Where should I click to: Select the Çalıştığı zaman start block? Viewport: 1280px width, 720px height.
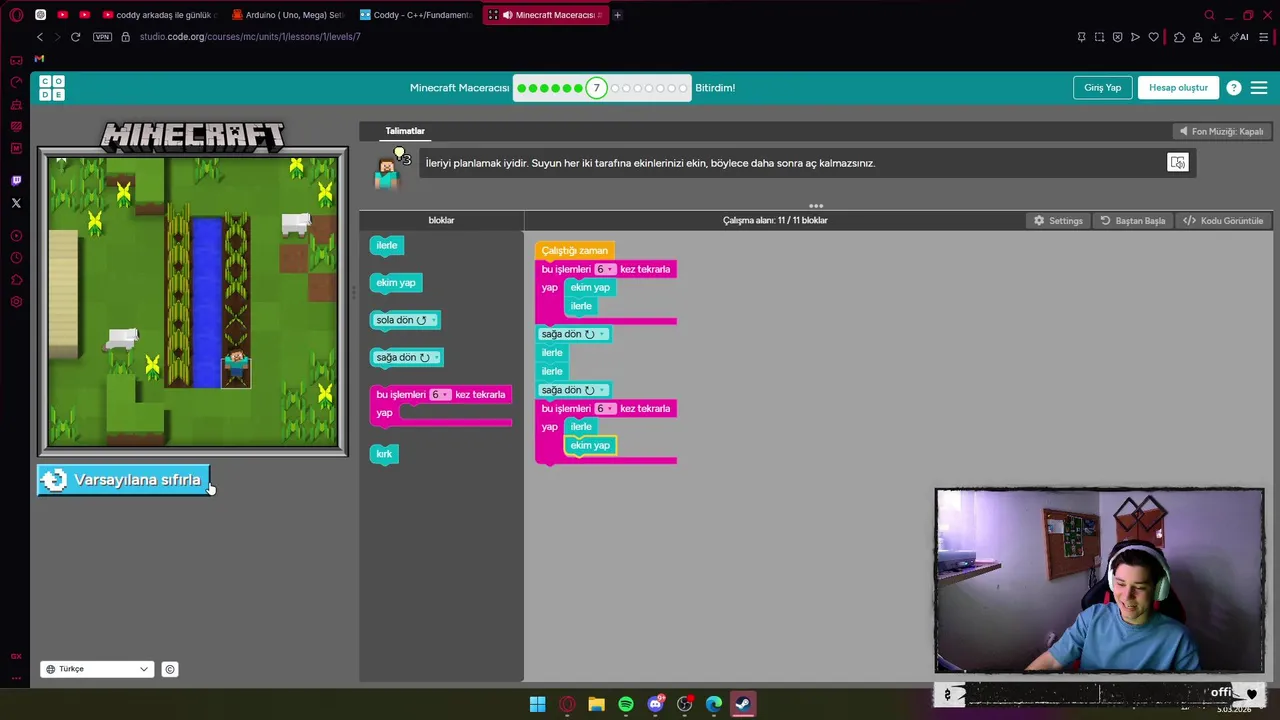pos(574,250)
